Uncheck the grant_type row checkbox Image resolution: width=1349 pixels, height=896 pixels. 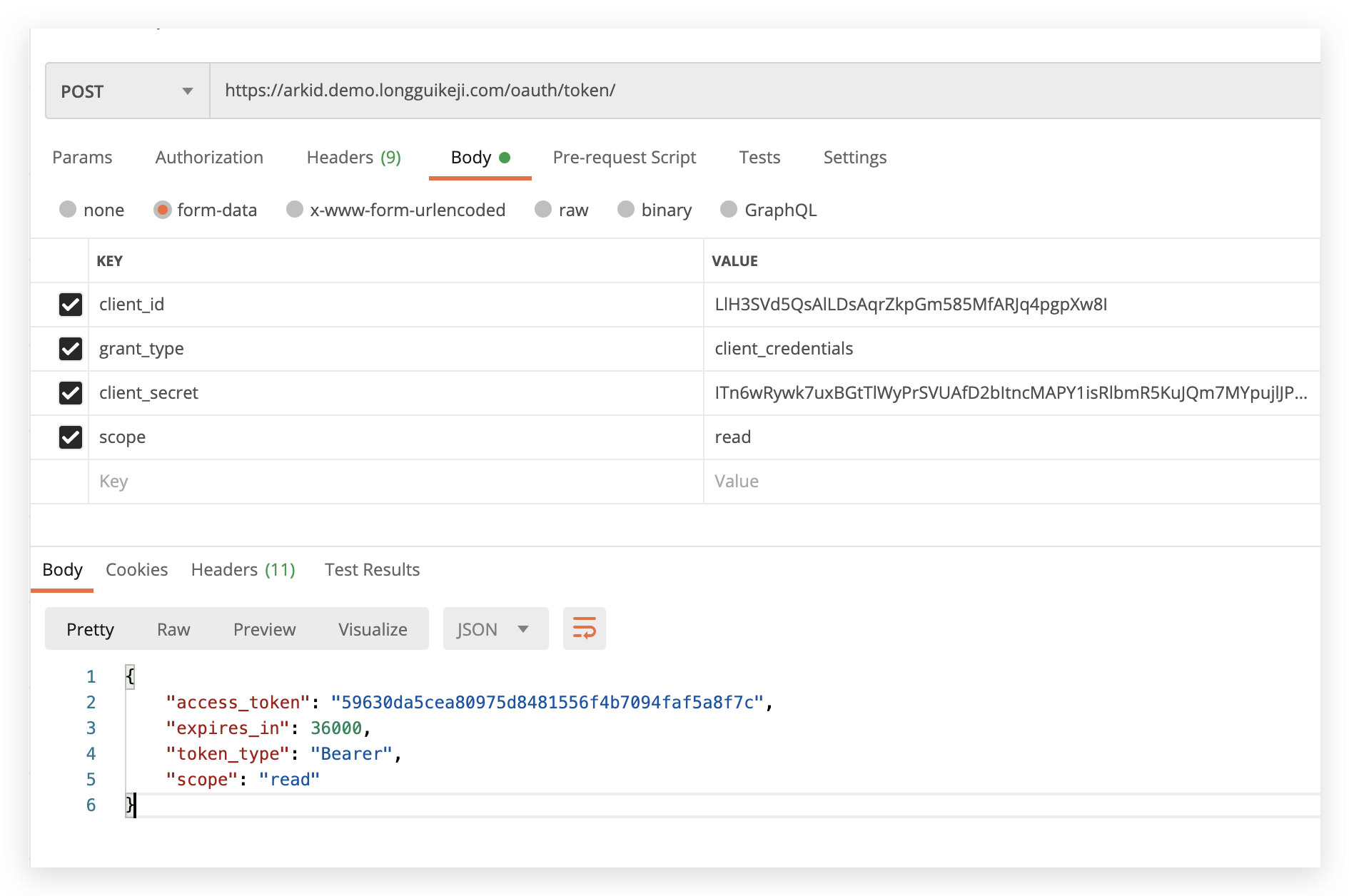coord(71,349)
